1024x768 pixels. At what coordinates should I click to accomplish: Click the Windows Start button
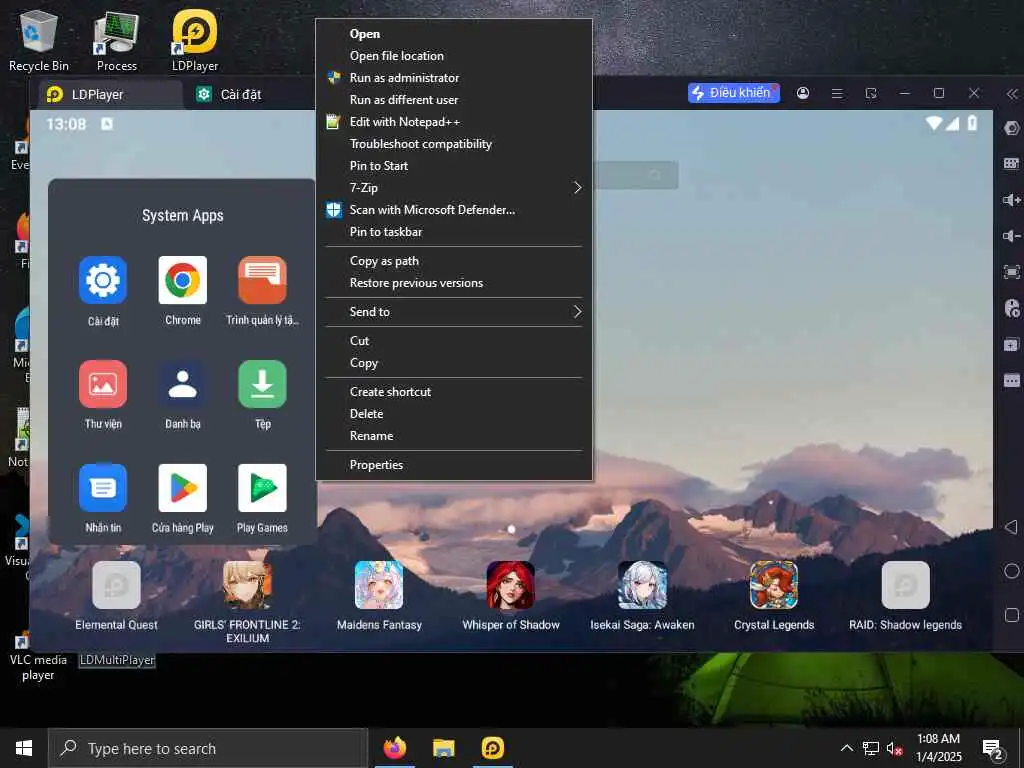click(24, 748)
